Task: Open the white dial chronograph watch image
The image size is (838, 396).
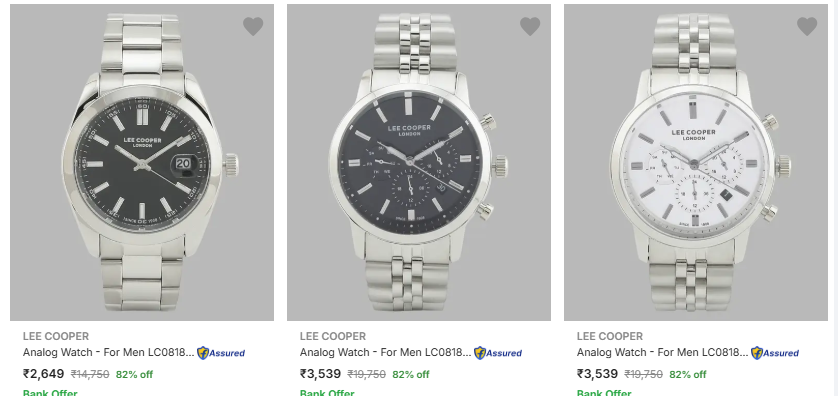Action: [695, 162]
